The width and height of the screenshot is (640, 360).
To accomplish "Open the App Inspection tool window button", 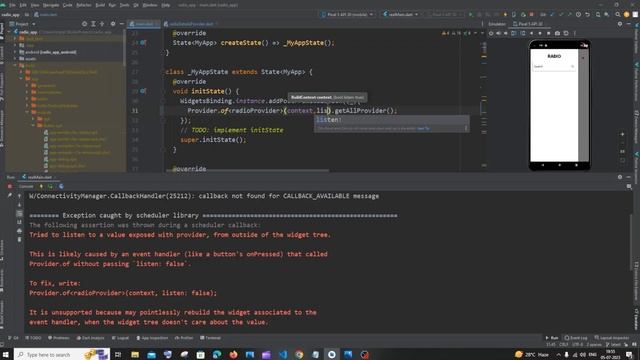I will coord(152,338).
